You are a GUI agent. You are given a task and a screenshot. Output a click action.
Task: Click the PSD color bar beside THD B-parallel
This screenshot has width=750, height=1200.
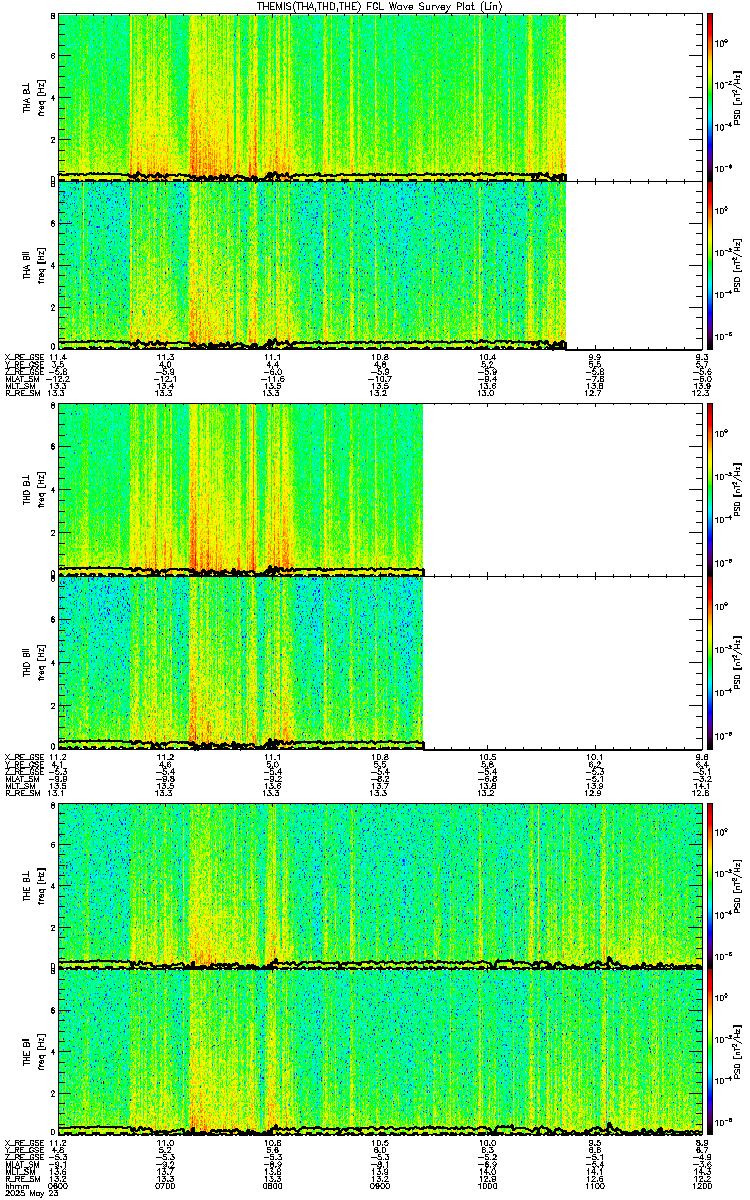coord(709,660)
